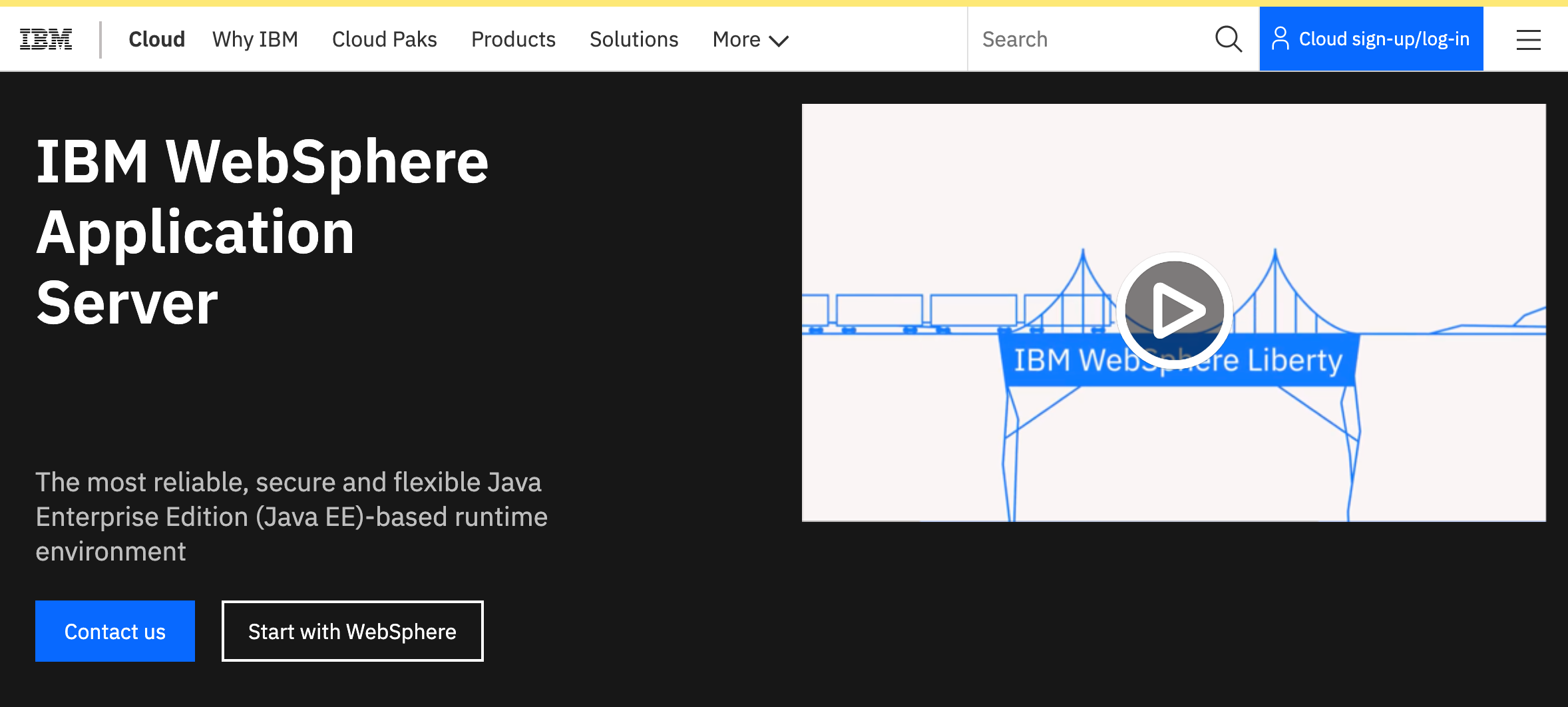Click the search magnifier icon
Image resolution: width=1568 pixels, height=707 pixels.
(x=1228, y=39)
